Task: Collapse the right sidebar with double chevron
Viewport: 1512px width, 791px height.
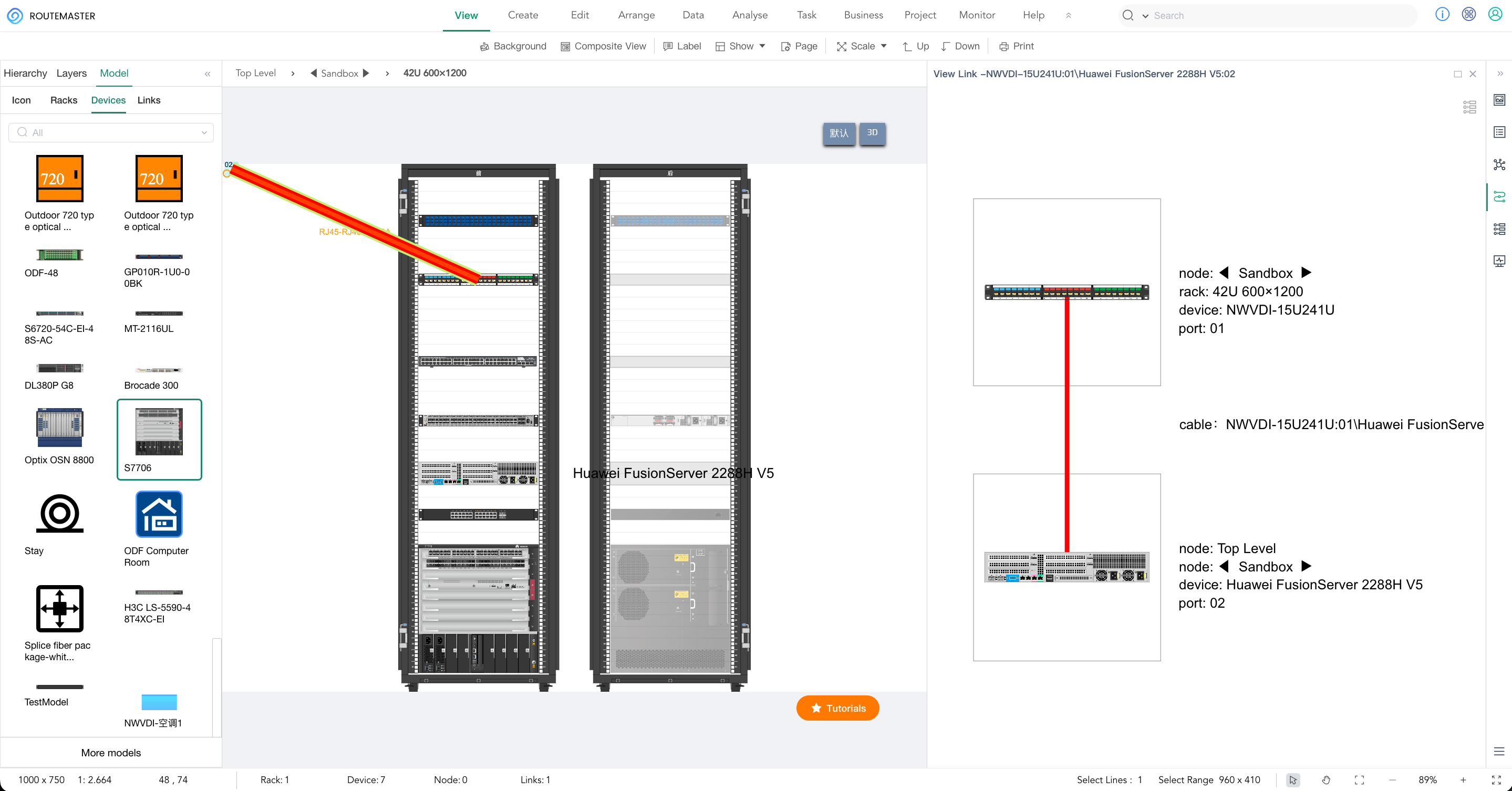Action: (x=1500, y=74)
